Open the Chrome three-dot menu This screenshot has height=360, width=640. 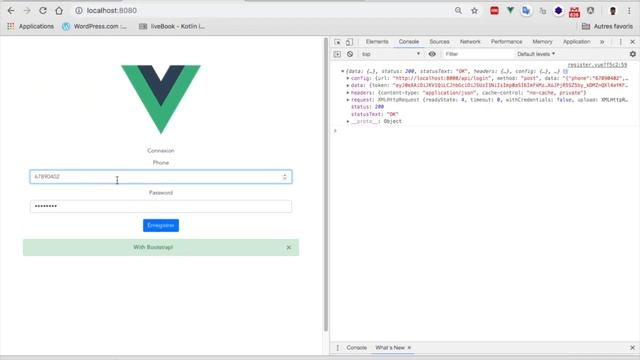(x=629, y=11)
